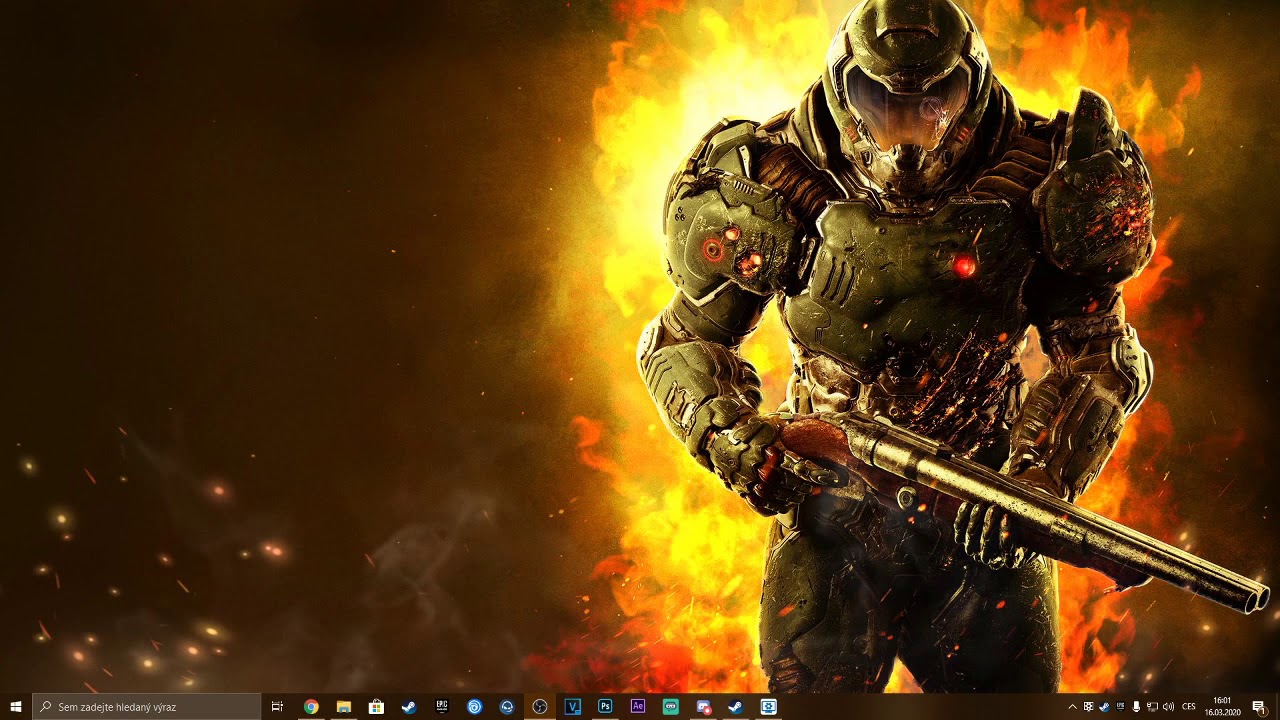Open network status in the system tray
Image resolution: width=1280 pixels, height=720 pixels.
coord(1152,707)
